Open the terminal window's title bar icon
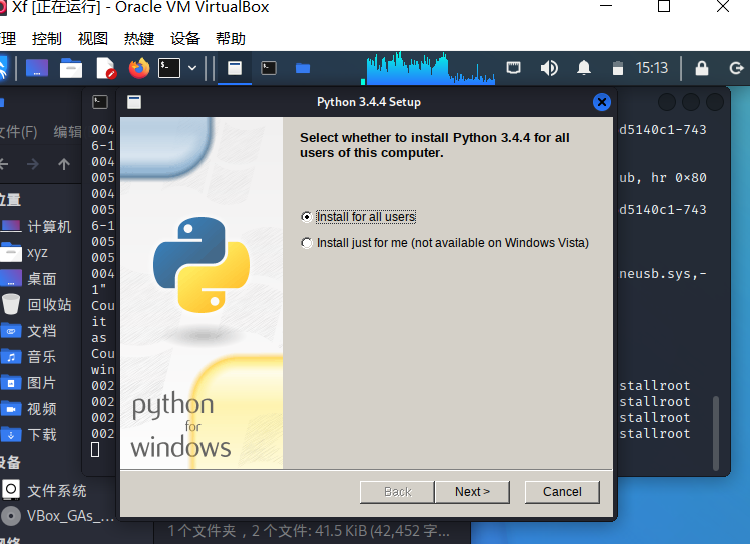Screen dimensions: 750x544 [x=100, y=102]
